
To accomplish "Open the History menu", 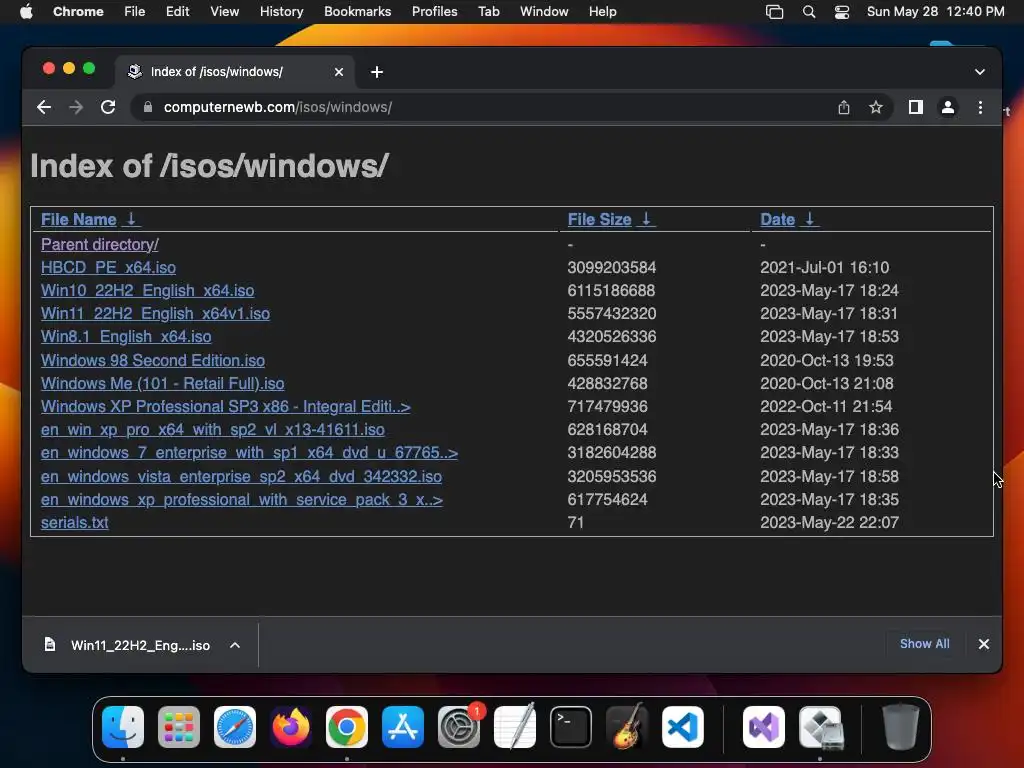I will coord(281,12).
